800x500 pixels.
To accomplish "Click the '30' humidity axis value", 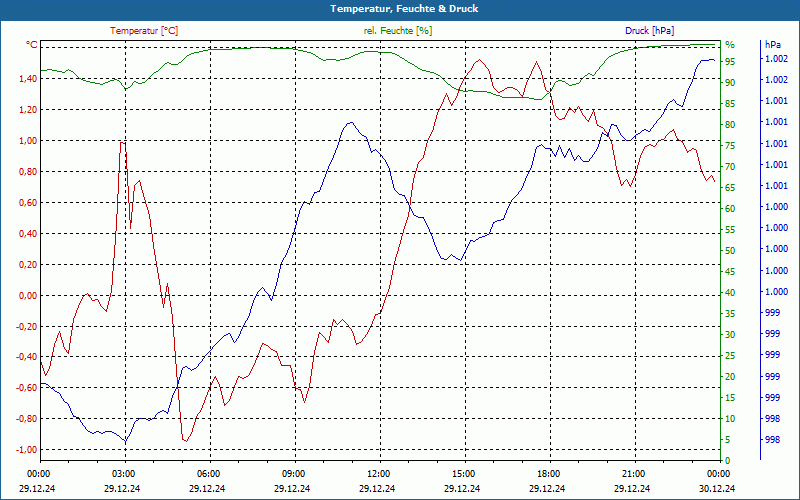I will click(730, 335).
